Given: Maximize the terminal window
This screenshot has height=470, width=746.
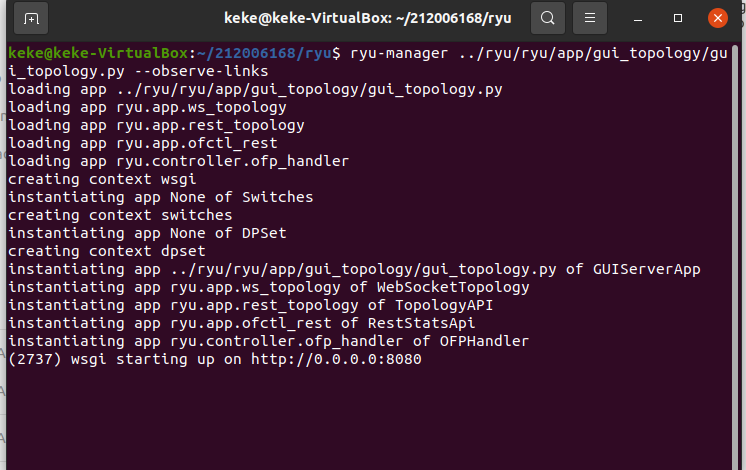Looking at the screenshot, I should [678, 19].
